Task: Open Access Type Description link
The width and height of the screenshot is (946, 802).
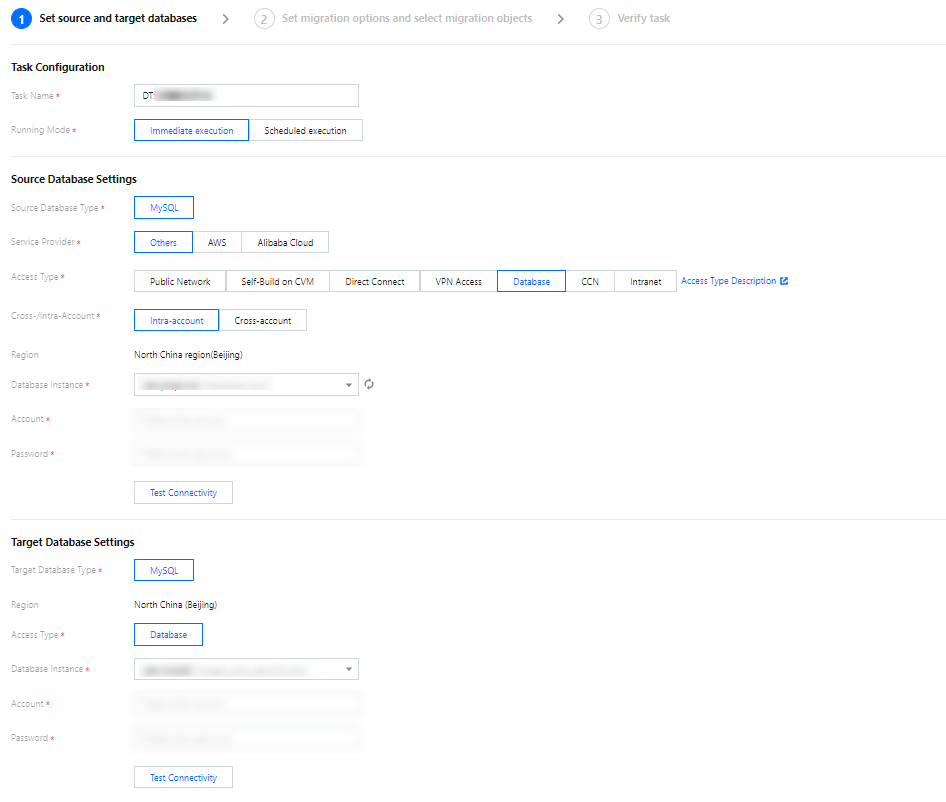Action: click(728, 281)
